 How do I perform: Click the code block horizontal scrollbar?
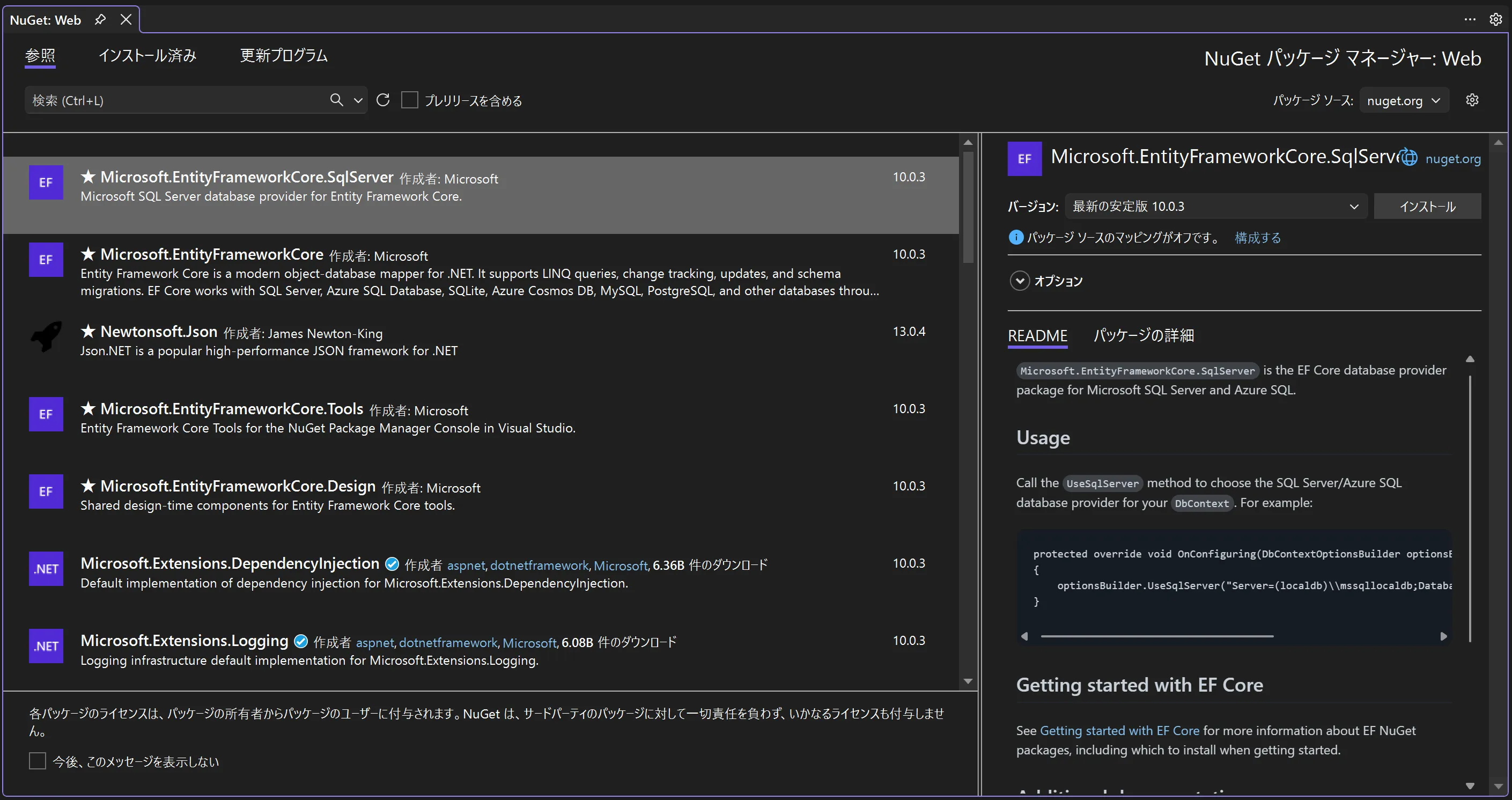(x=1156, y=636)
